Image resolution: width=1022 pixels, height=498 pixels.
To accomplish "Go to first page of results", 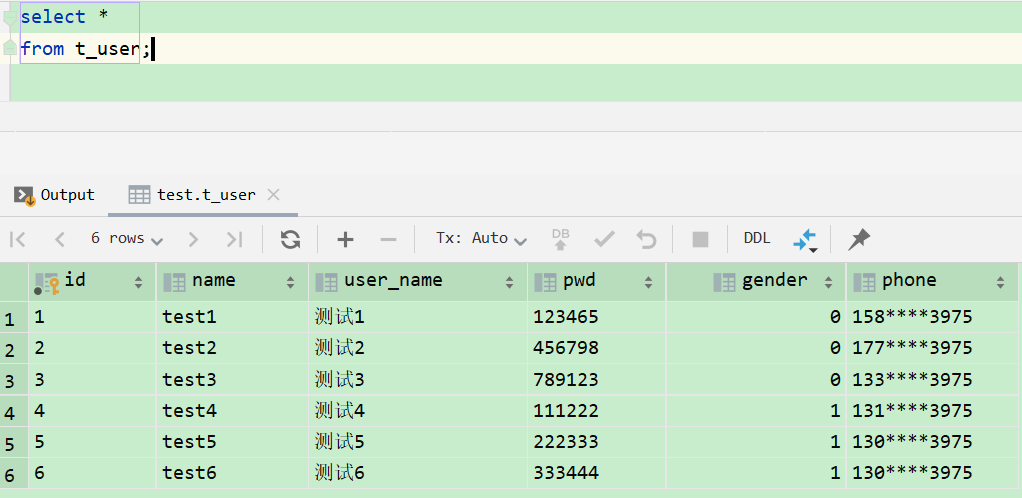I will pyautogui.click(x=18, y=239).
